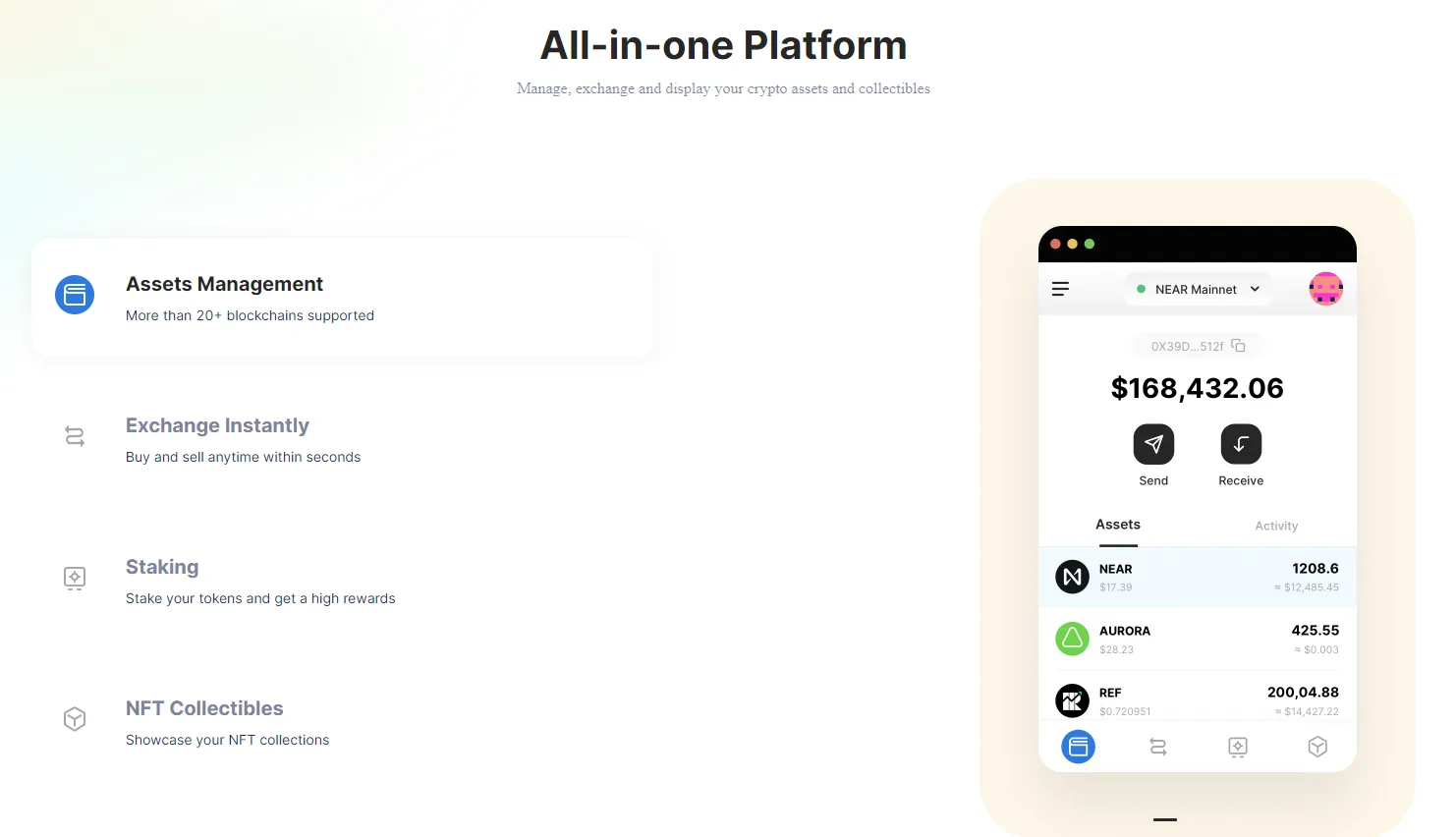Select the NFT Collectibles feature entry
The image size is (1456, 837).
(204, 708)
